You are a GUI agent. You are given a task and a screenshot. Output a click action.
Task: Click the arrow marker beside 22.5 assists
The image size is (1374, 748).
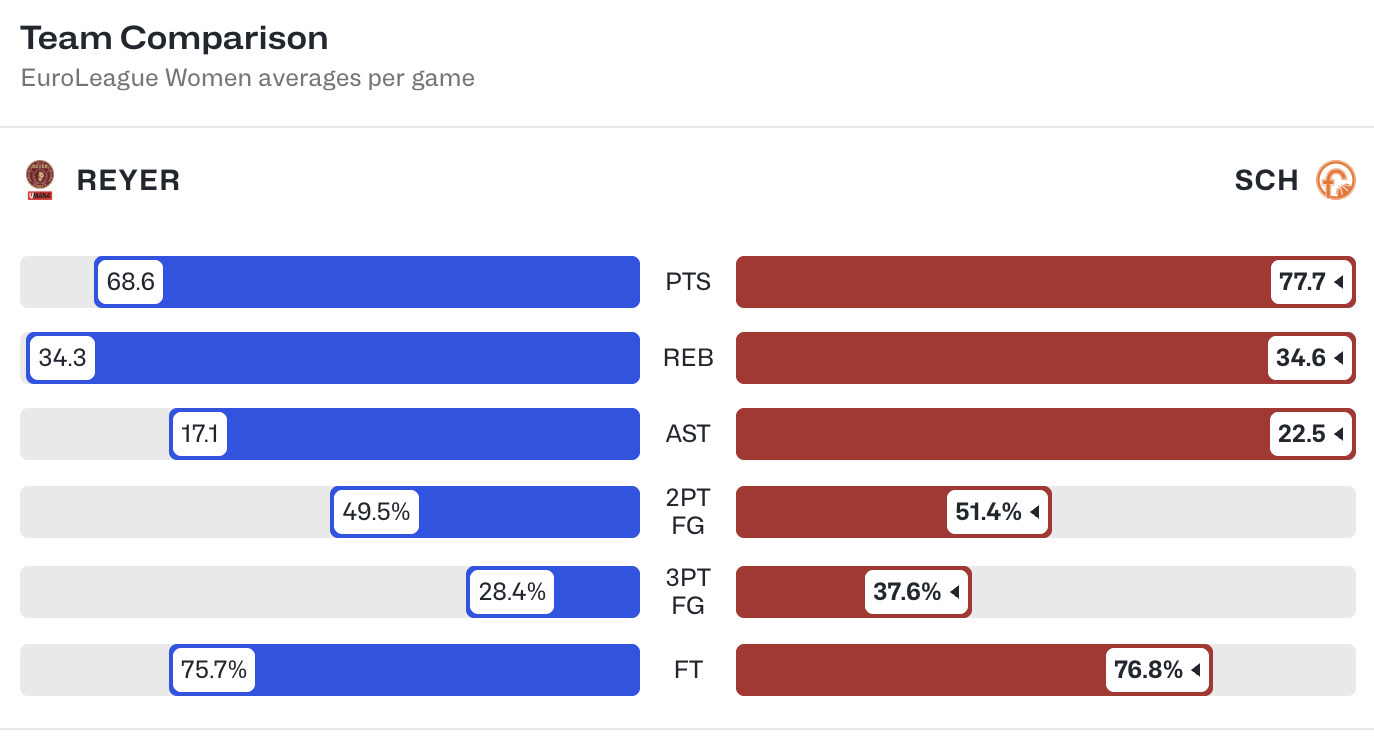(x=1338, y=434)
